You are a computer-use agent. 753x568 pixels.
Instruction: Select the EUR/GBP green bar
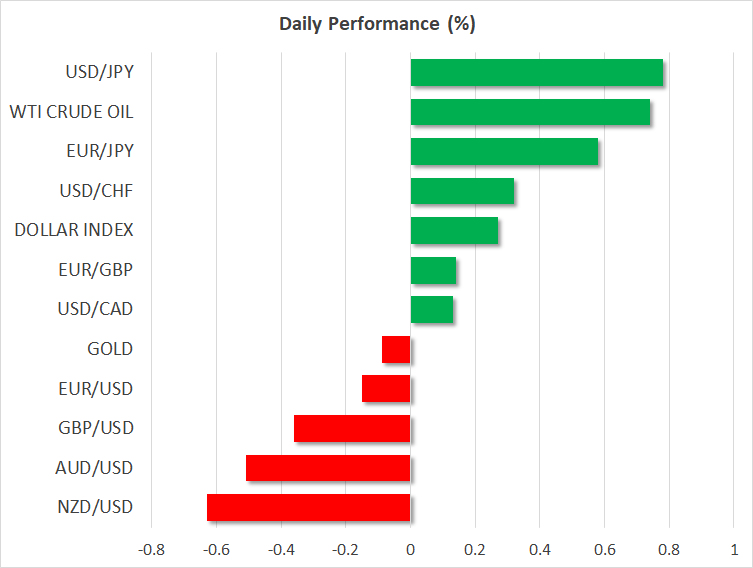433,270
